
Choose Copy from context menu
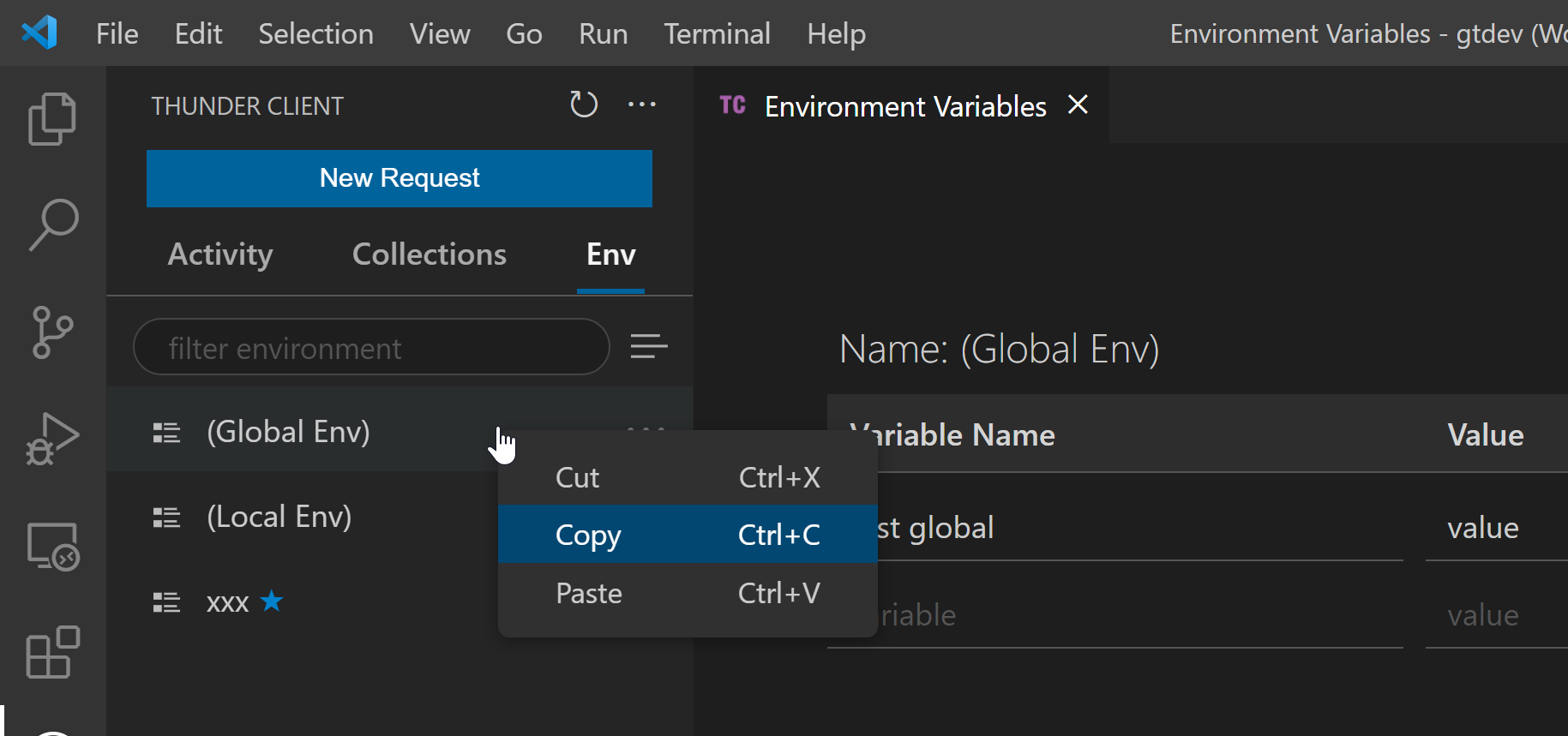pos(688,535)
